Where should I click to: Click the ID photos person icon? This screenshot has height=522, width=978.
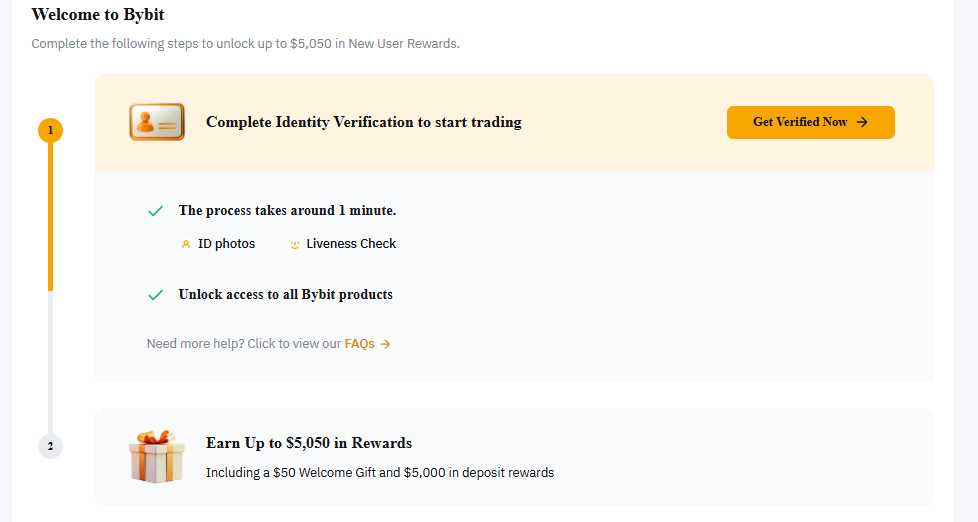pyautogui.click(x=186, y=244)
